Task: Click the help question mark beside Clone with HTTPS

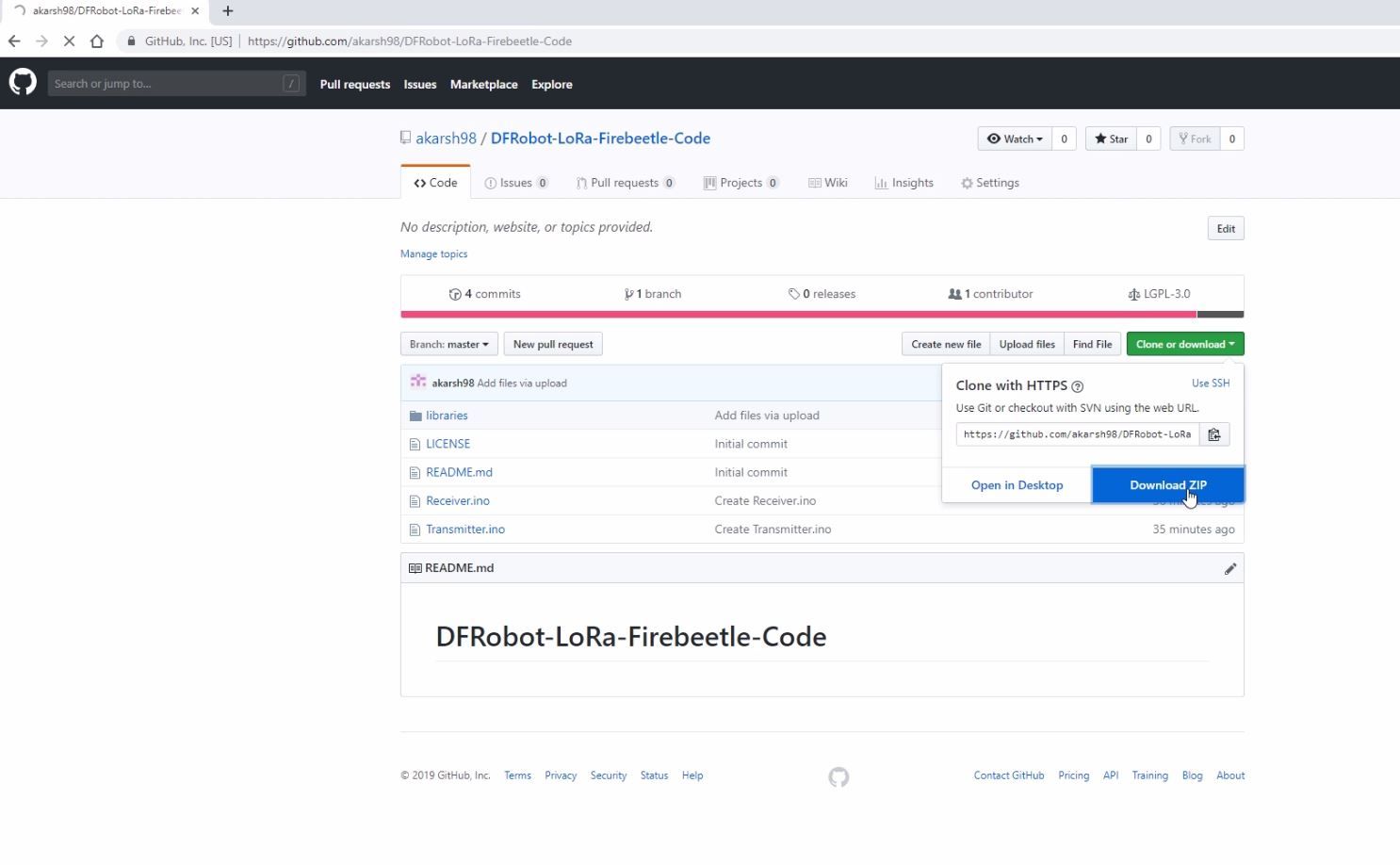Action: (x=1078, y=386)
